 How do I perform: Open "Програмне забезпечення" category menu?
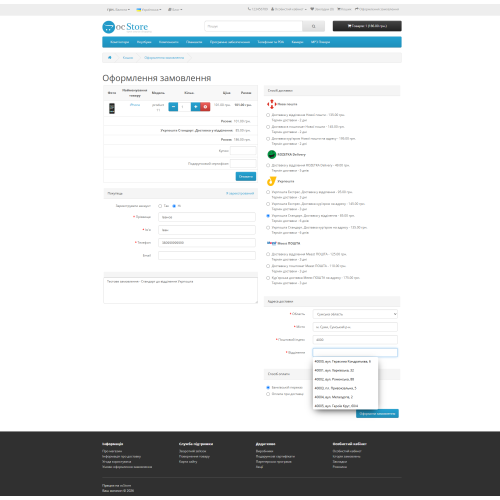pos(230,42)
